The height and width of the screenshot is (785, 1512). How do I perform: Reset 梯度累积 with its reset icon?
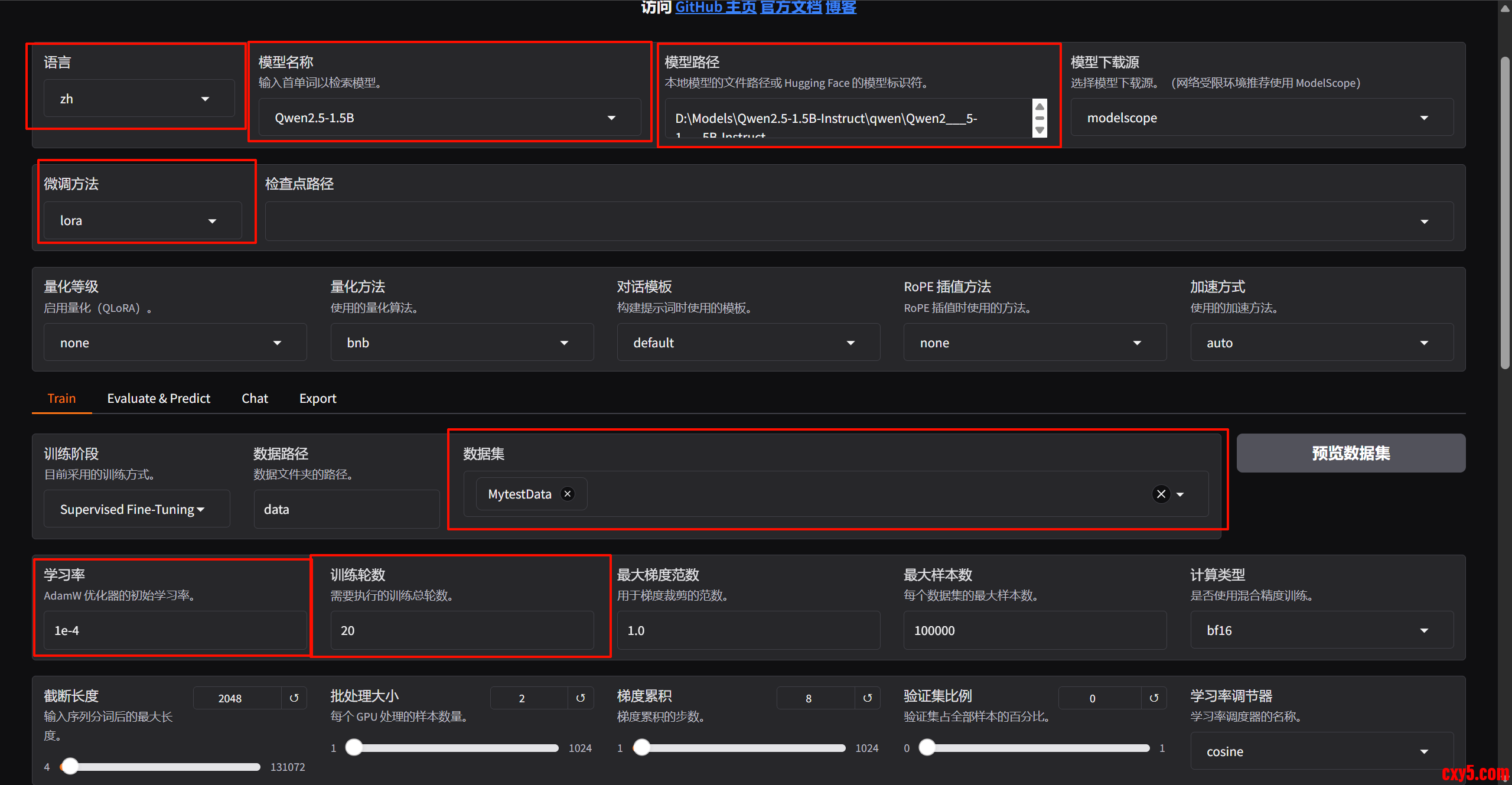click(868, 698)
